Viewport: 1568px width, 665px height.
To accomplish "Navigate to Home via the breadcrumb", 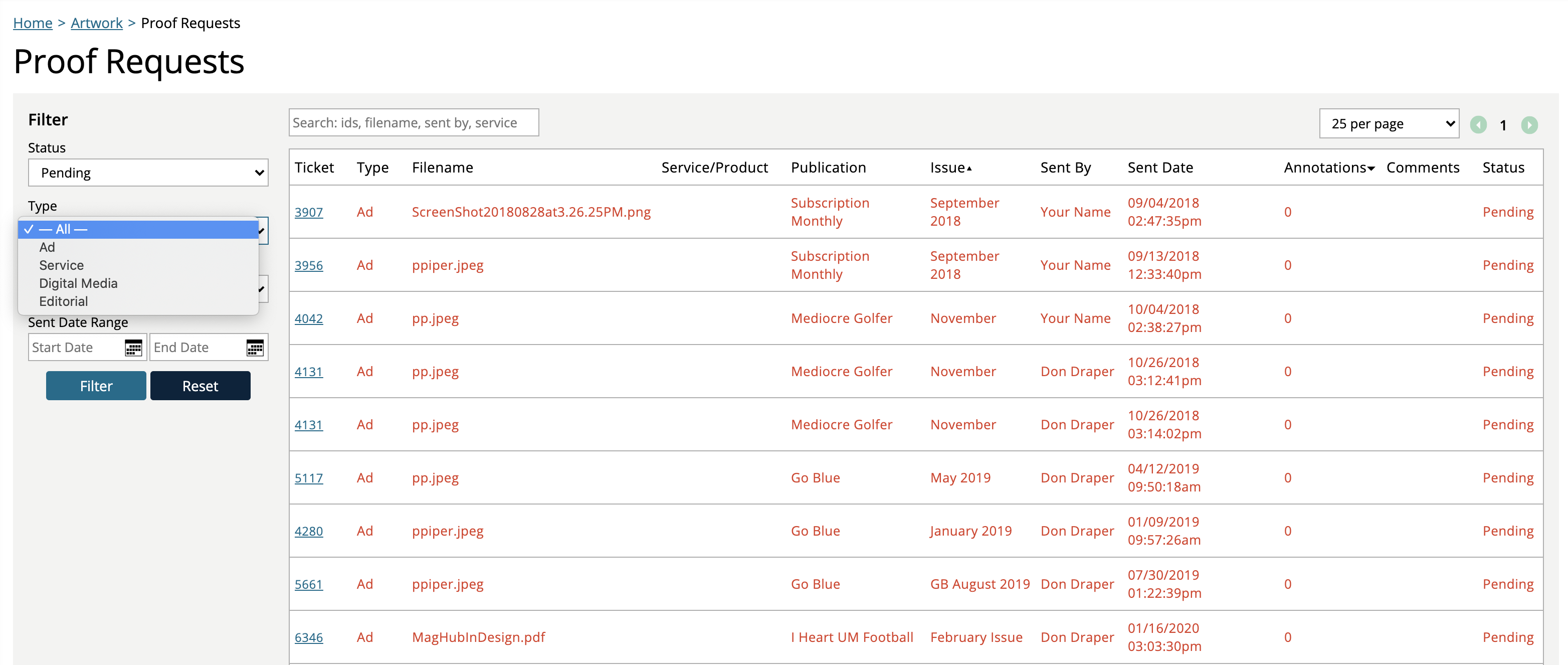I will (32, 23).
